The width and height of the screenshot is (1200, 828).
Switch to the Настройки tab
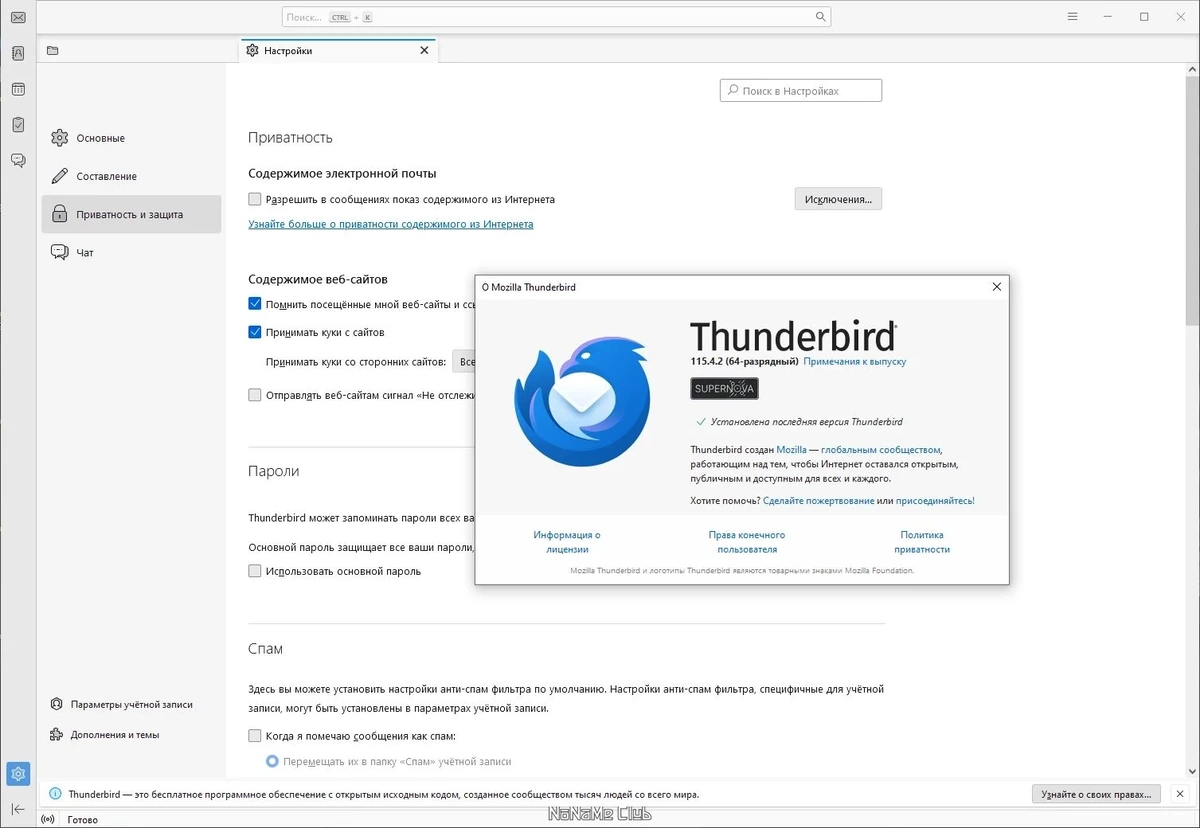338,50
